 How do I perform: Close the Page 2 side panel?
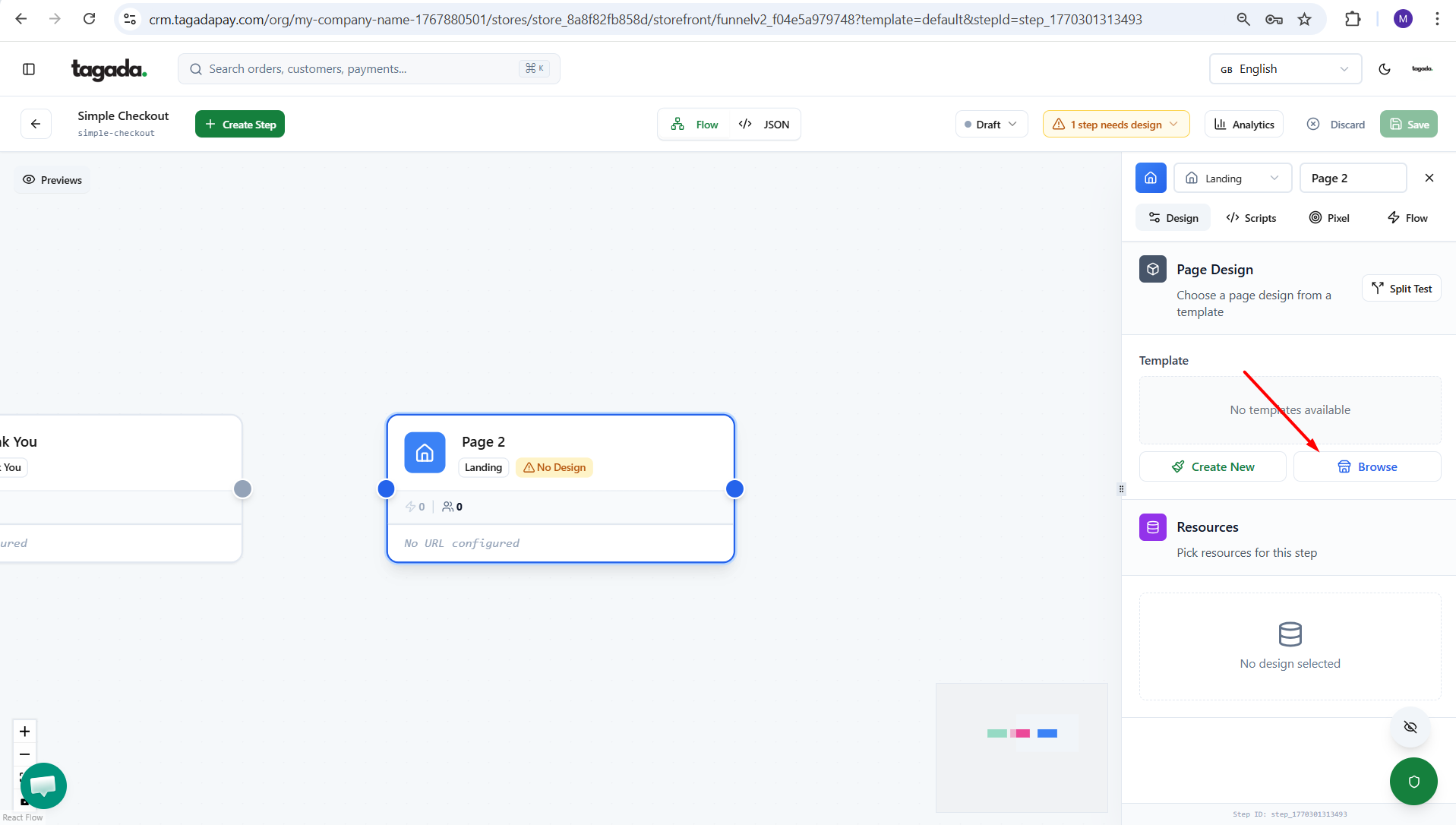coord(1429,178)
